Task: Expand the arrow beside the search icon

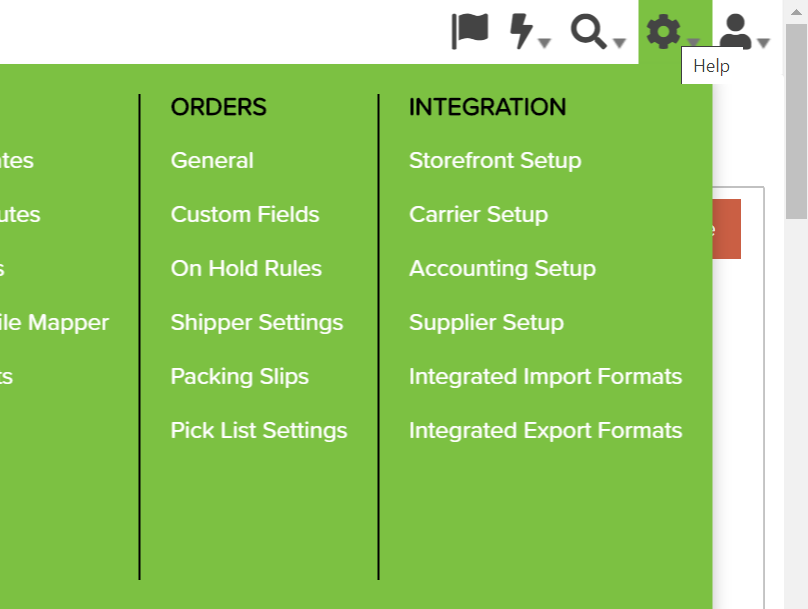Action: 619,43
